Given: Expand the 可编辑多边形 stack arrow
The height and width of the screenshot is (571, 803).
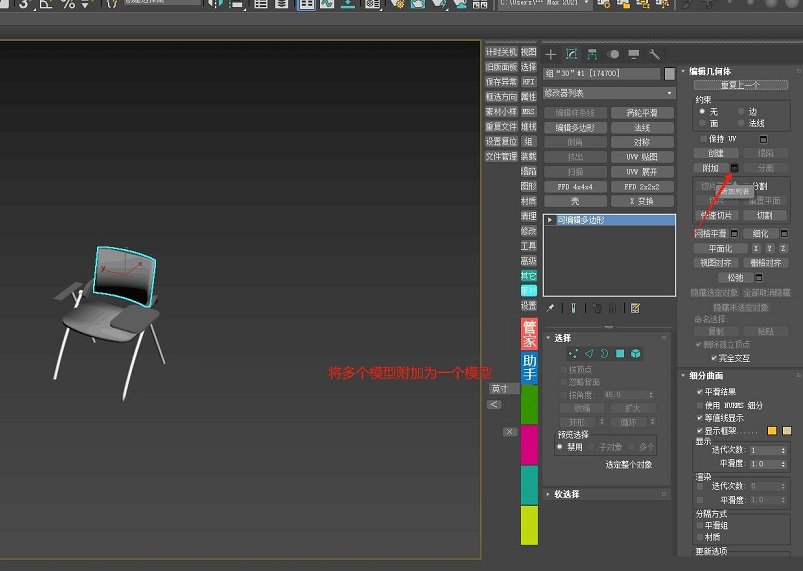Looking at the screenshot, I should click(550, 220).
